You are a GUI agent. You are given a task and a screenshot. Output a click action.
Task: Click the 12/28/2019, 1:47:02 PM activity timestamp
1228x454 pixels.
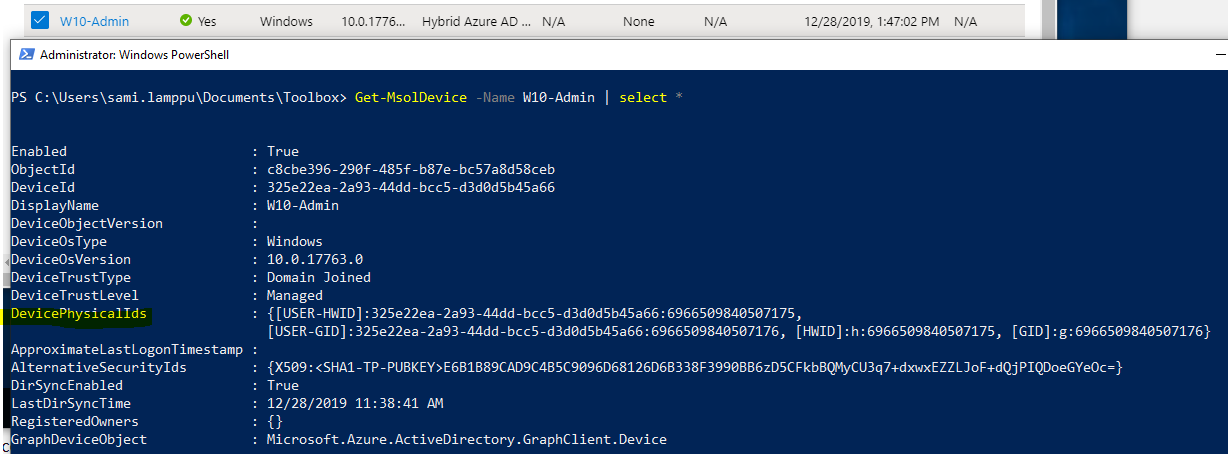click(871, 21)
